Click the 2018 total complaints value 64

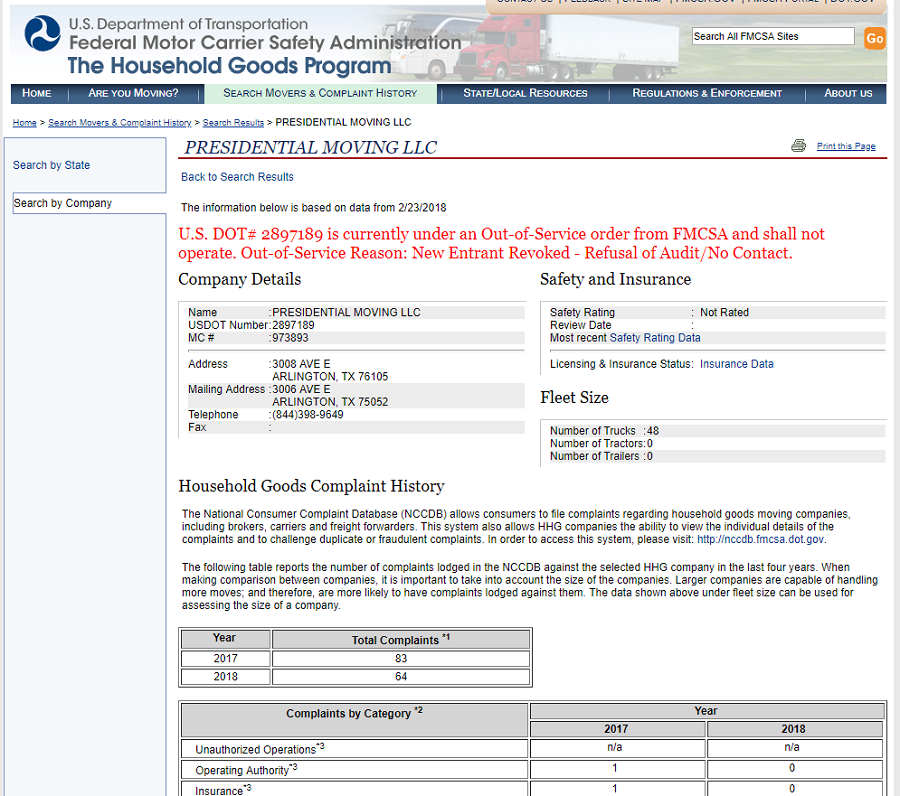pyautogui.click(x=401, y=677)
